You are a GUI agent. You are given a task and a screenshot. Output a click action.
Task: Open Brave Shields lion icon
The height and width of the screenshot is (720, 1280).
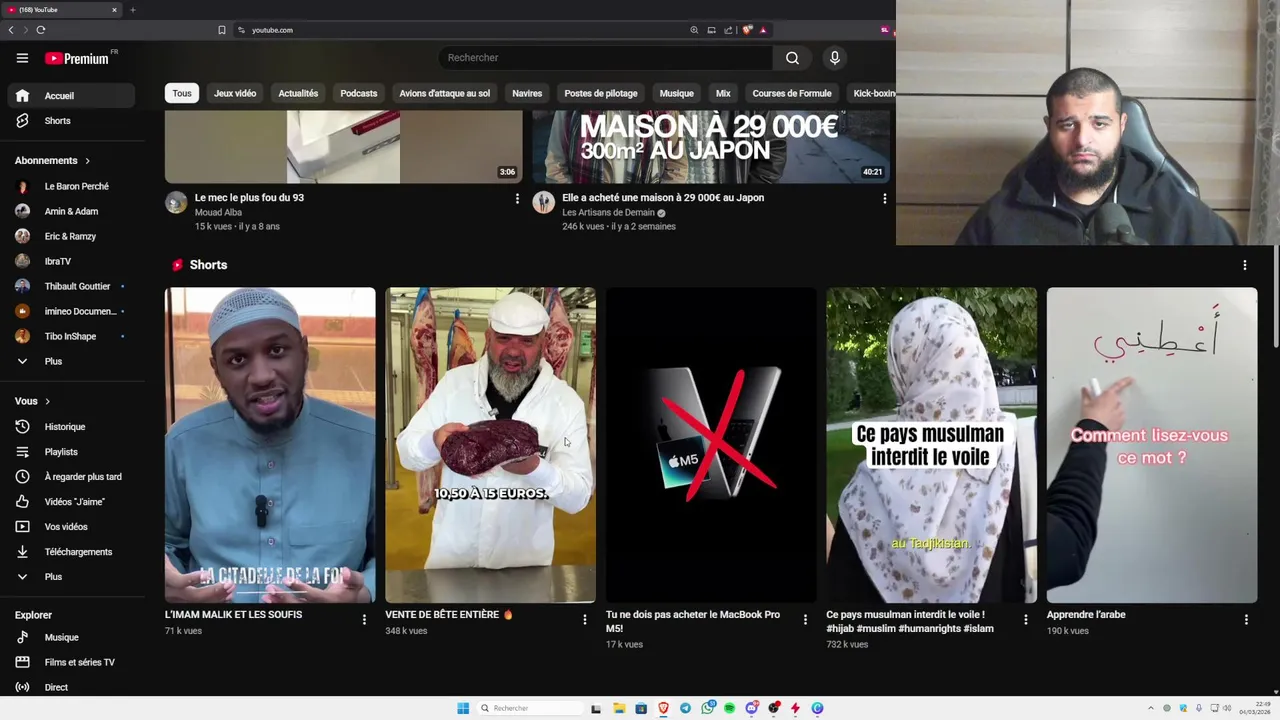pyautogui.click(x=746, y=30)
